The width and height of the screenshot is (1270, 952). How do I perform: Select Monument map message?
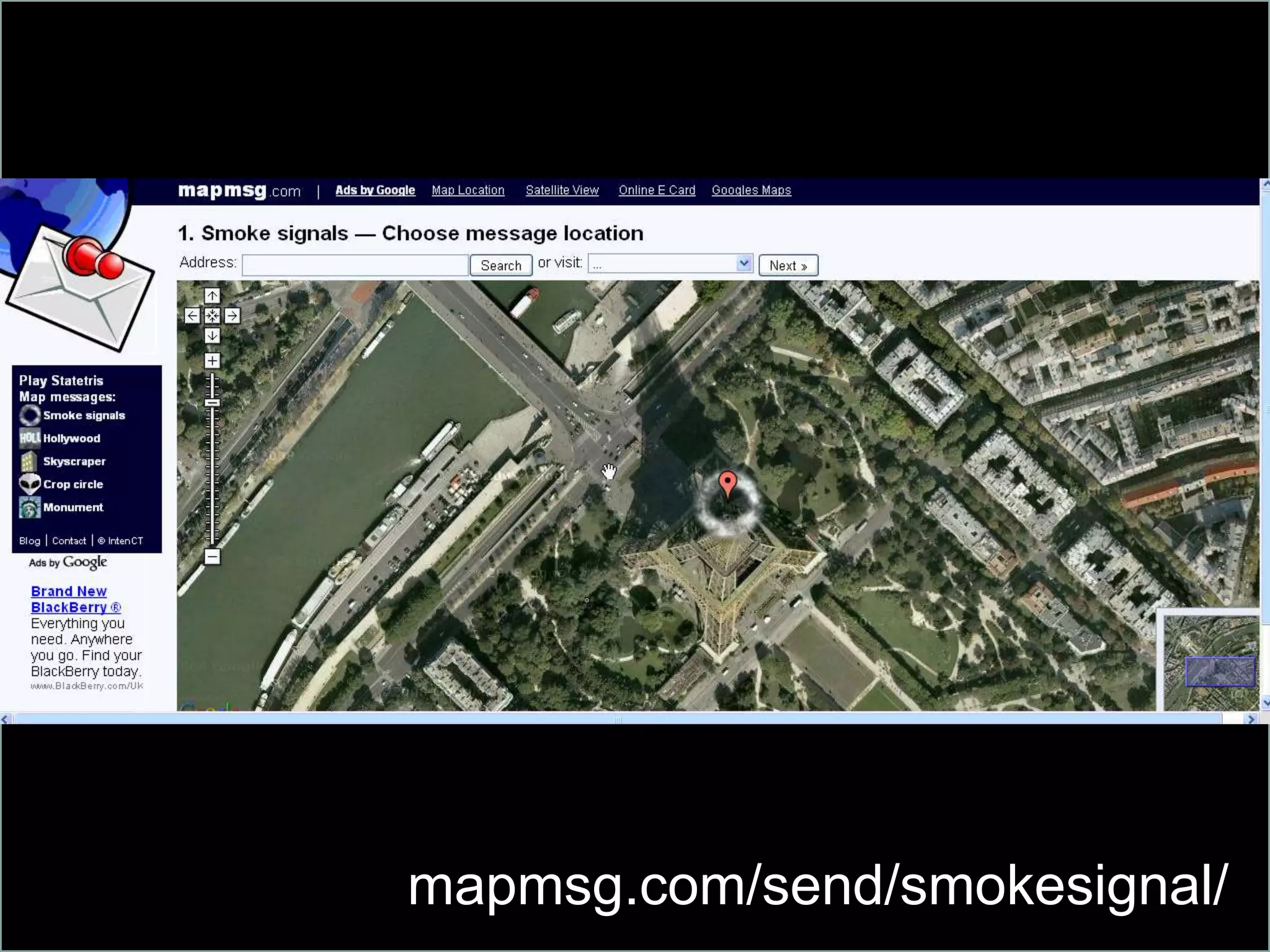[x=73, y=507]
